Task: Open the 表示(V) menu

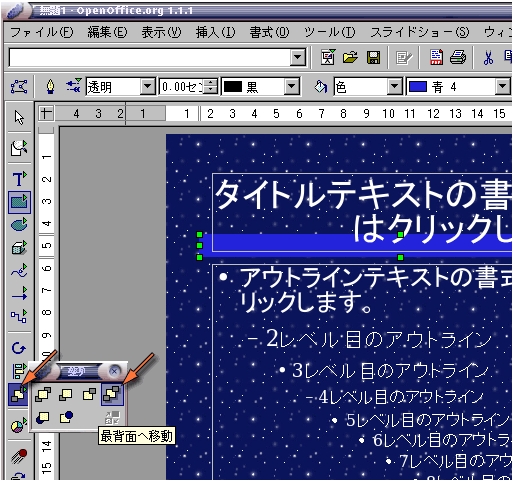Action: (x=161, y=32)
